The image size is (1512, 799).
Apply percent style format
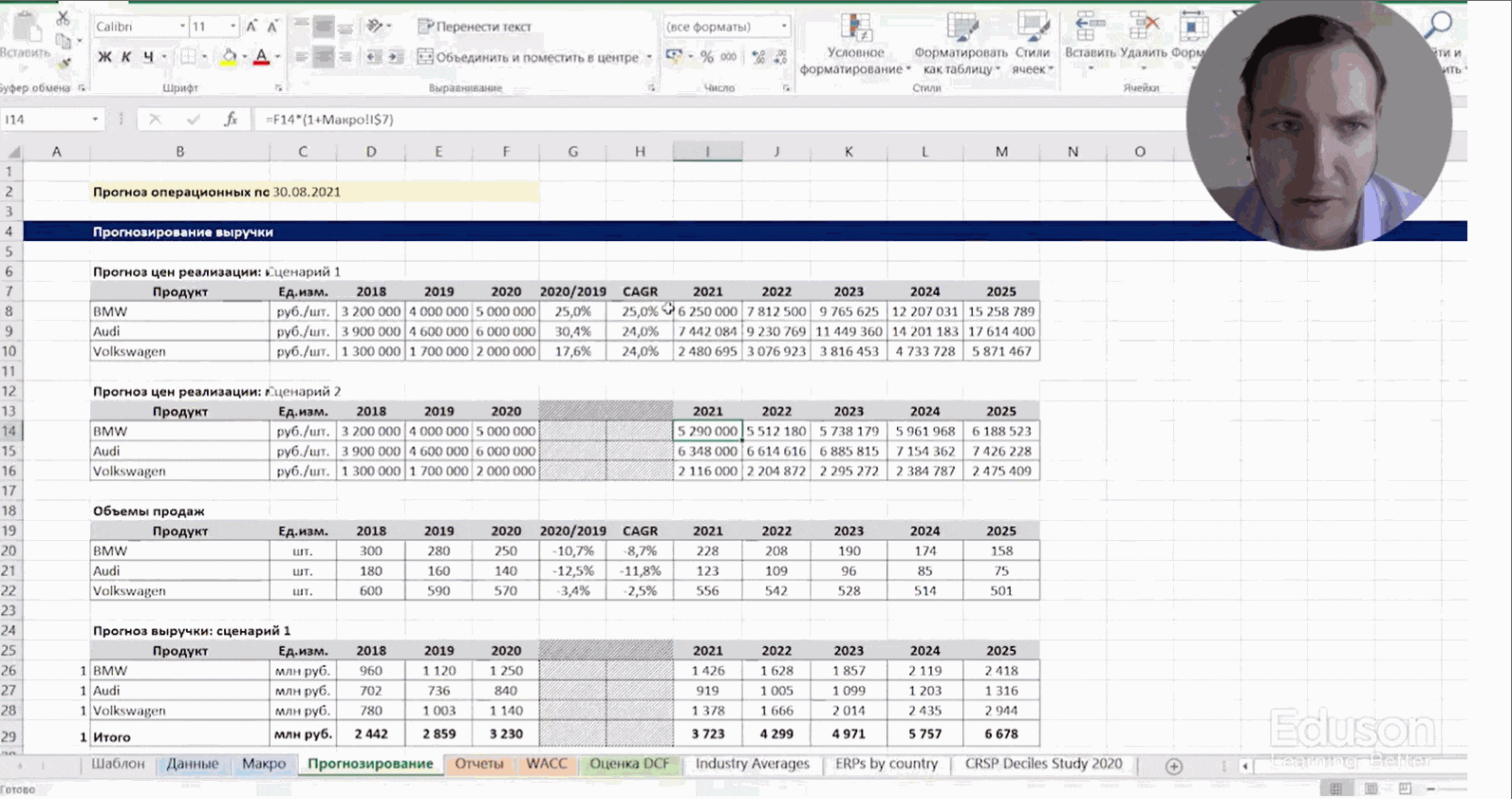(x=707, y=57)
